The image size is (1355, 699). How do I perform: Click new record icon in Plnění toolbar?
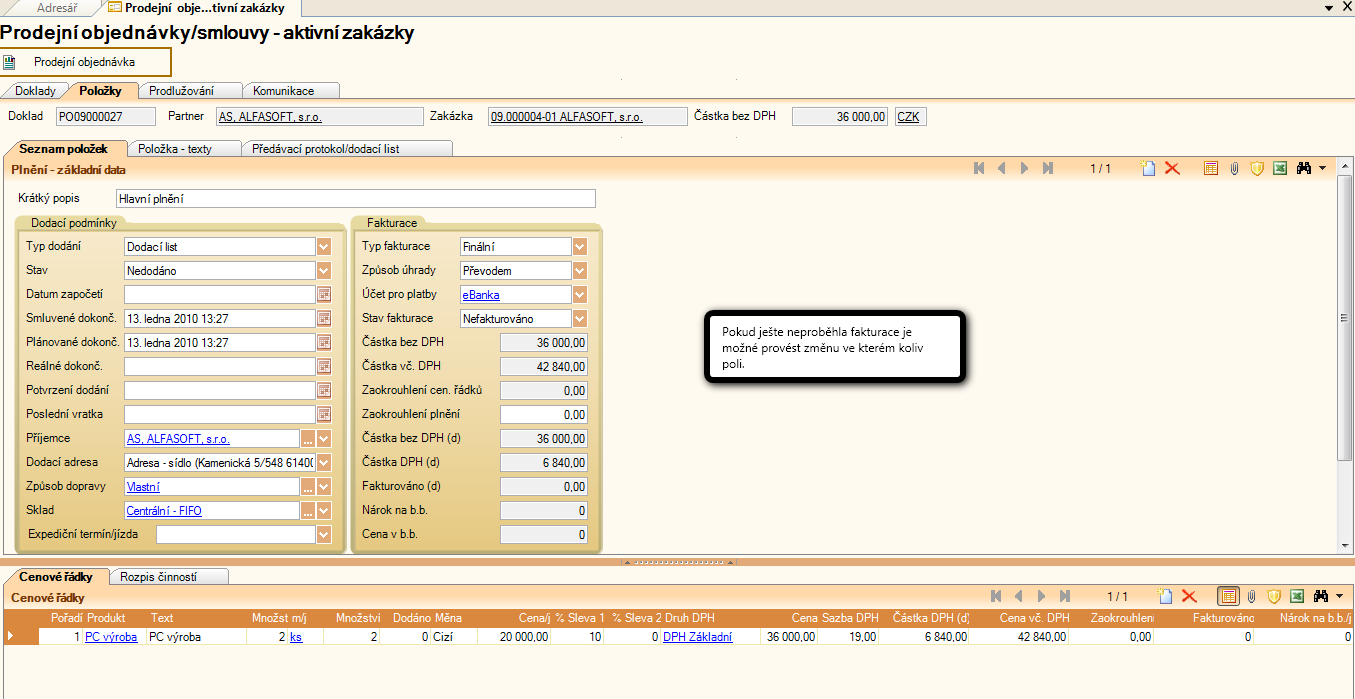coord(1150,169)
